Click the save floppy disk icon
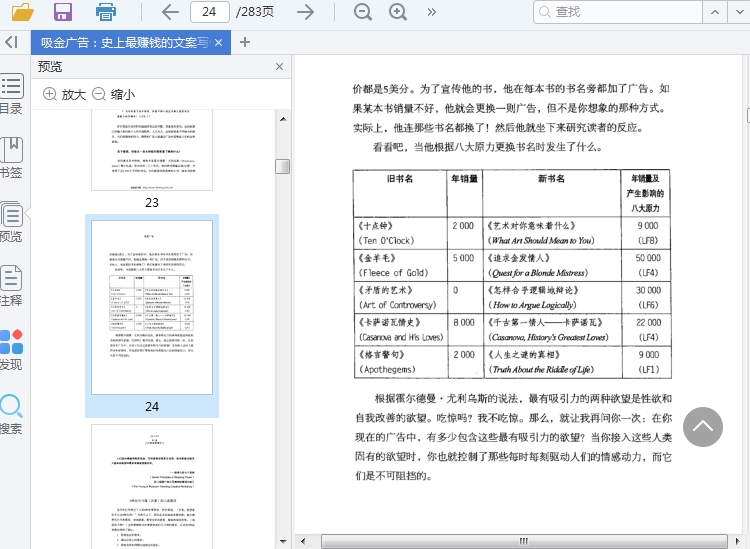 click(63, 12)
